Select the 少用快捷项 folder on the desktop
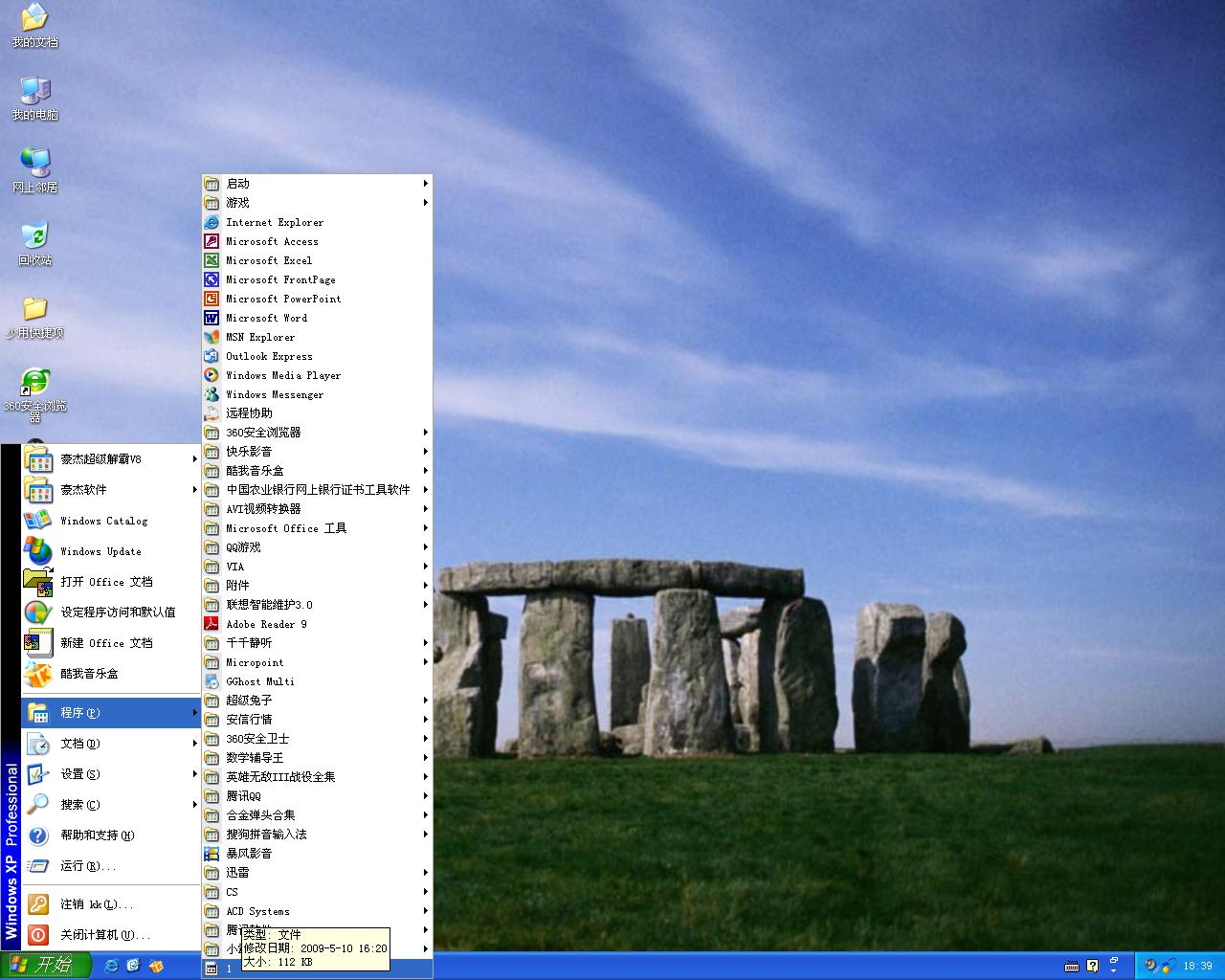 pyautogui.click(x=34, y=317)
